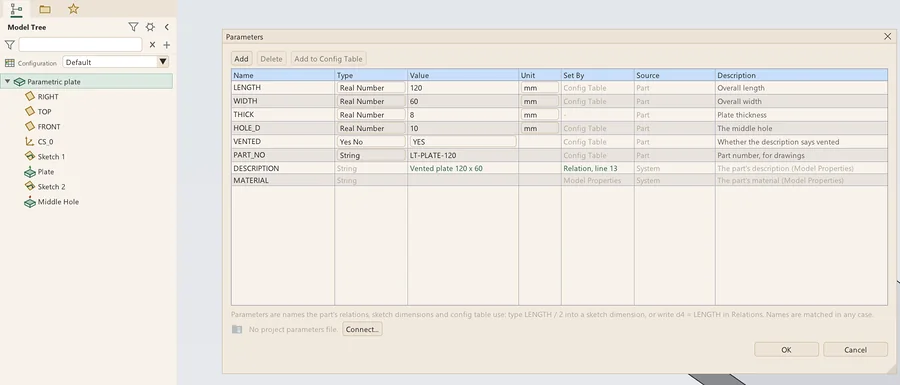Open the WIDTH type dropdown
The image size is (900, 385).
pos(371,101)
